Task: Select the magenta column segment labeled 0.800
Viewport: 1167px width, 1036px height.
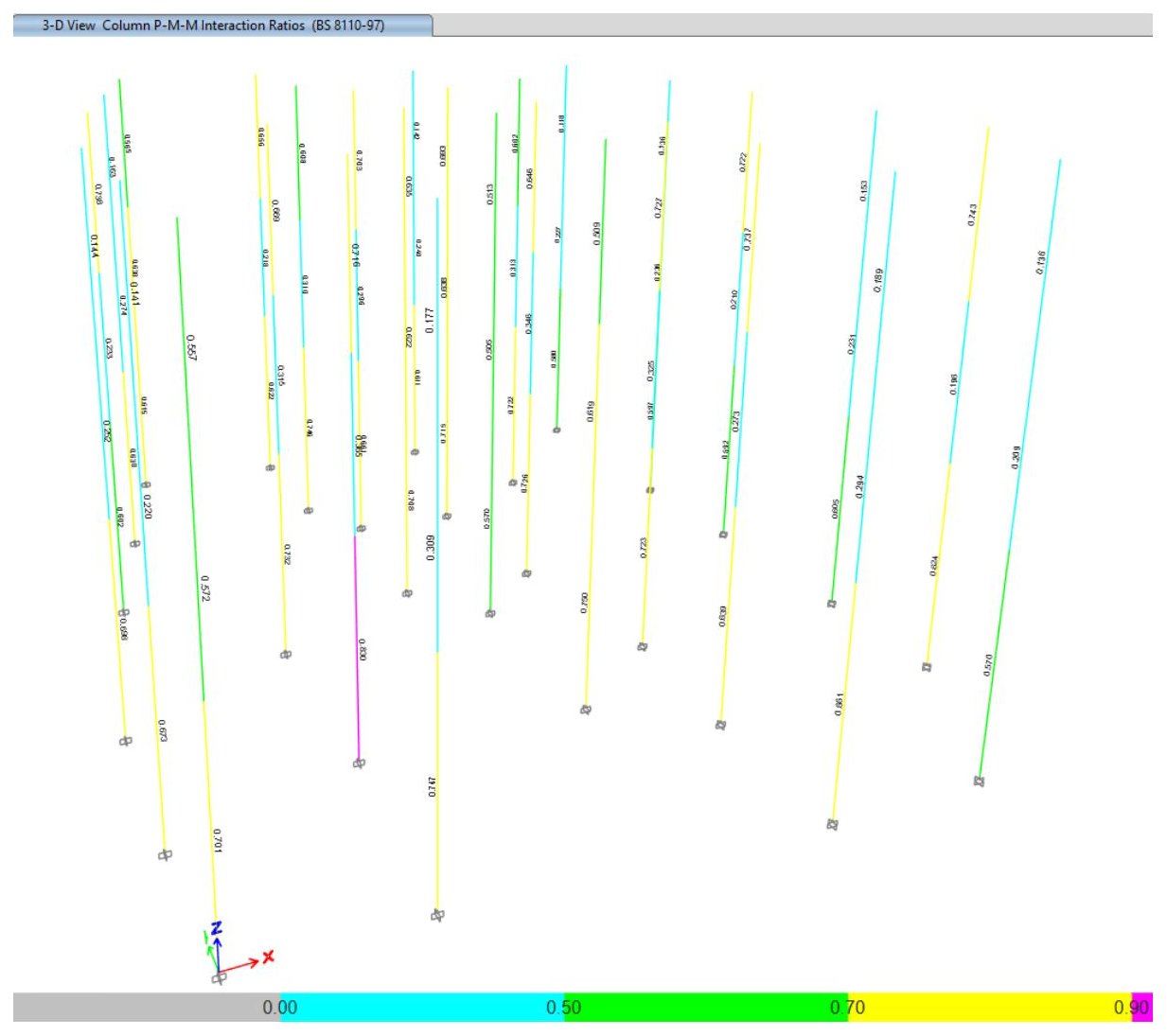Action: tap(357, 648)
